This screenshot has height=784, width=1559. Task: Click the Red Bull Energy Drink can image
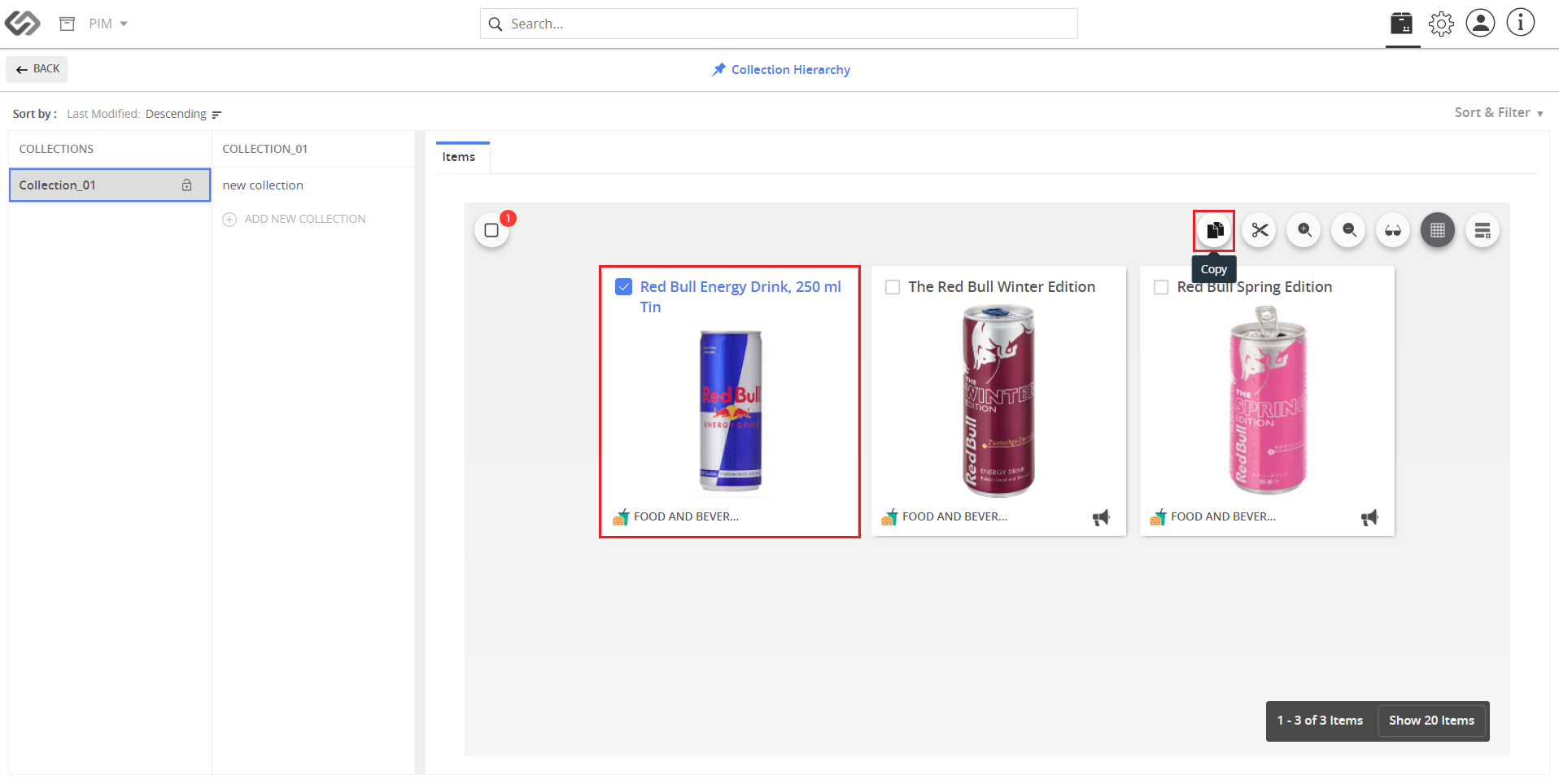[731, 411]
